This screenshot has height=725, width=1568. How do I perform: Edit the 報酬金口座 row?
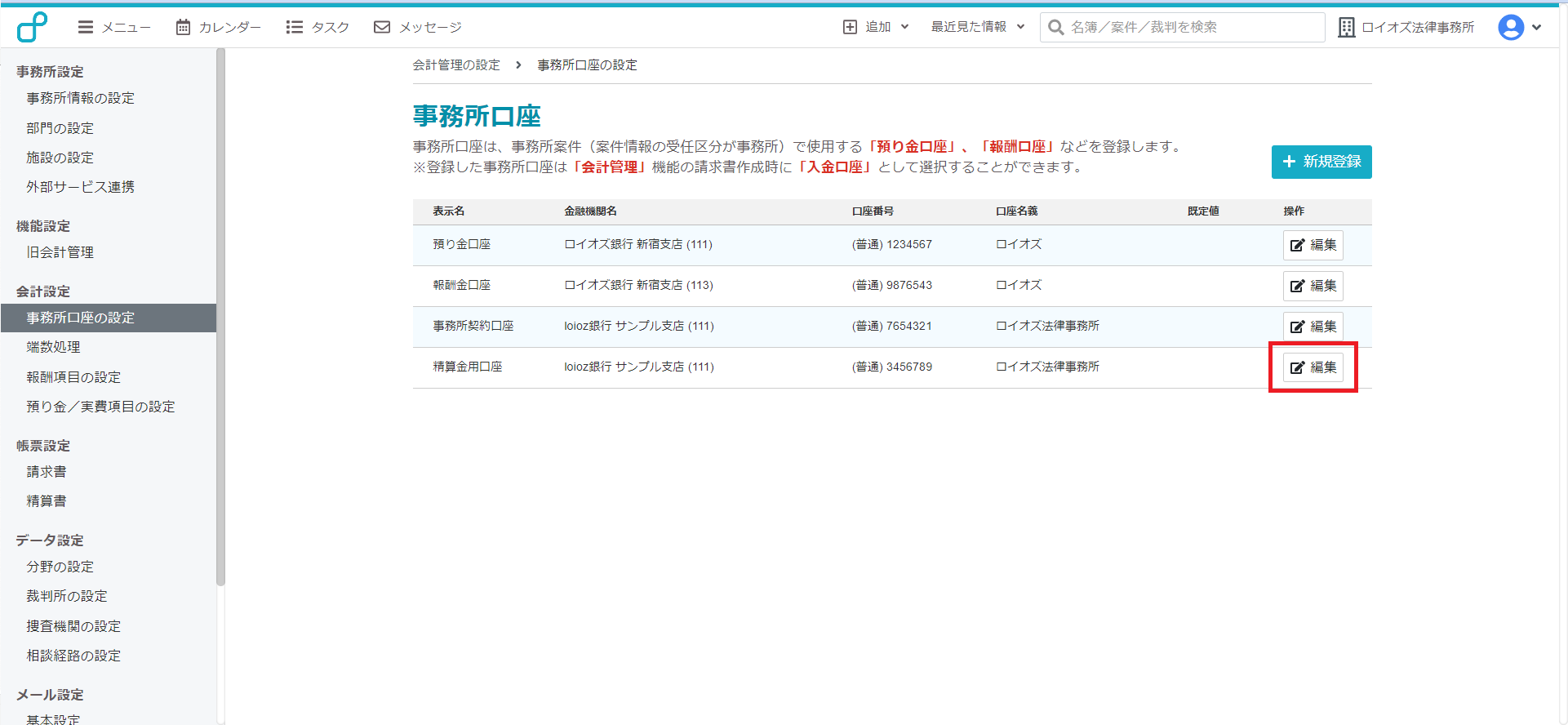pyautogui.click(x=1313, y=286)
